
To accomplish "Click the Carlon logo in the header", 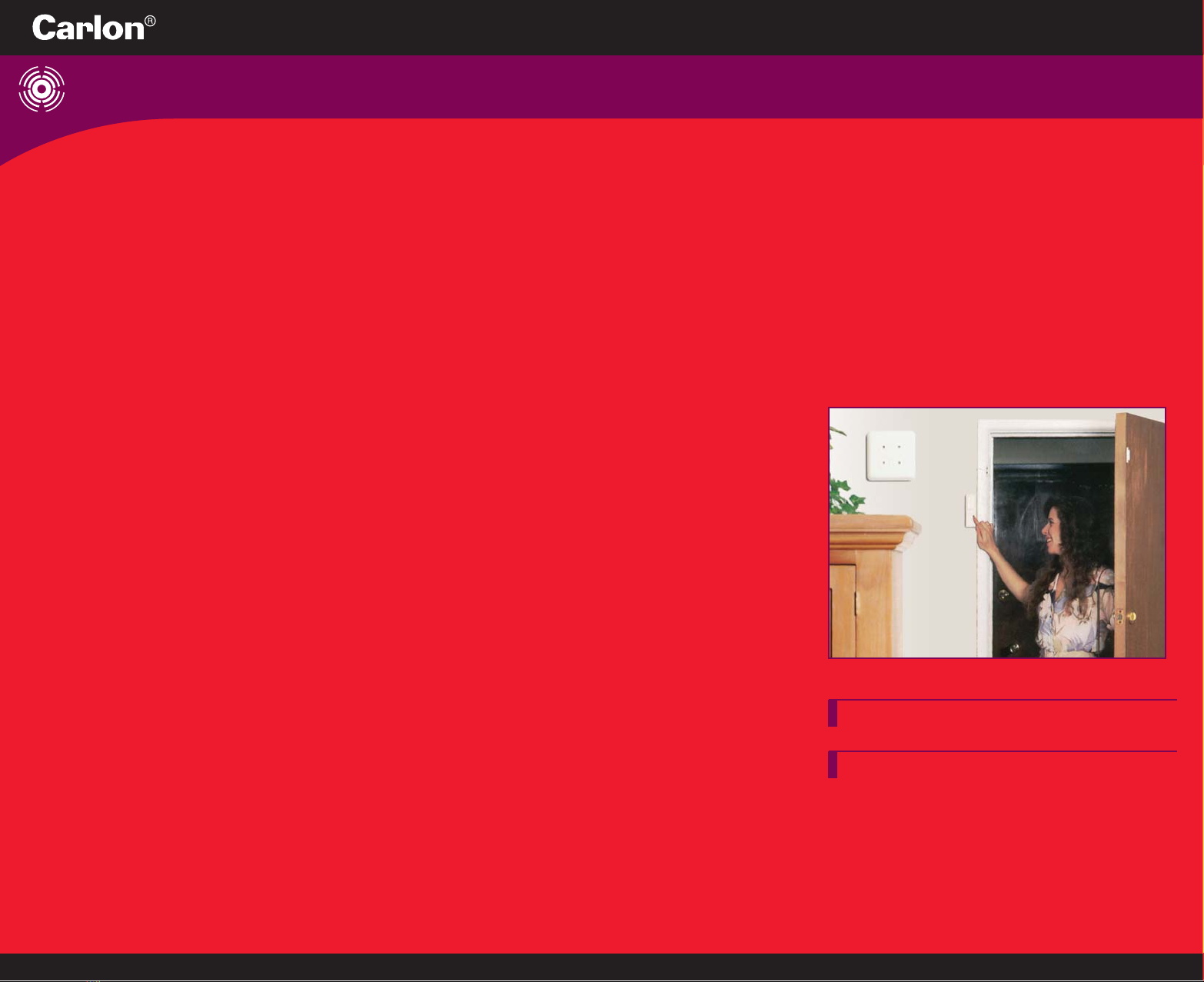I will [88, 28].
